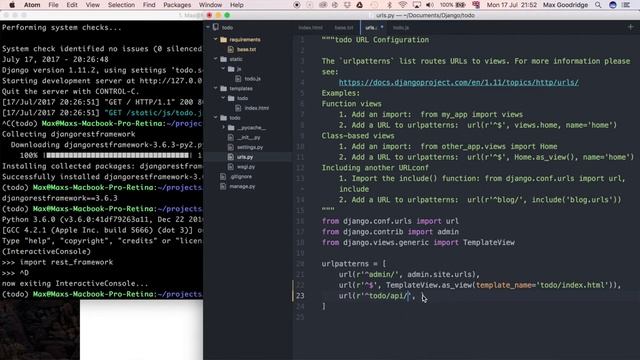Open the Apple menu
640x360 pixels.
(x=12, y=5)
